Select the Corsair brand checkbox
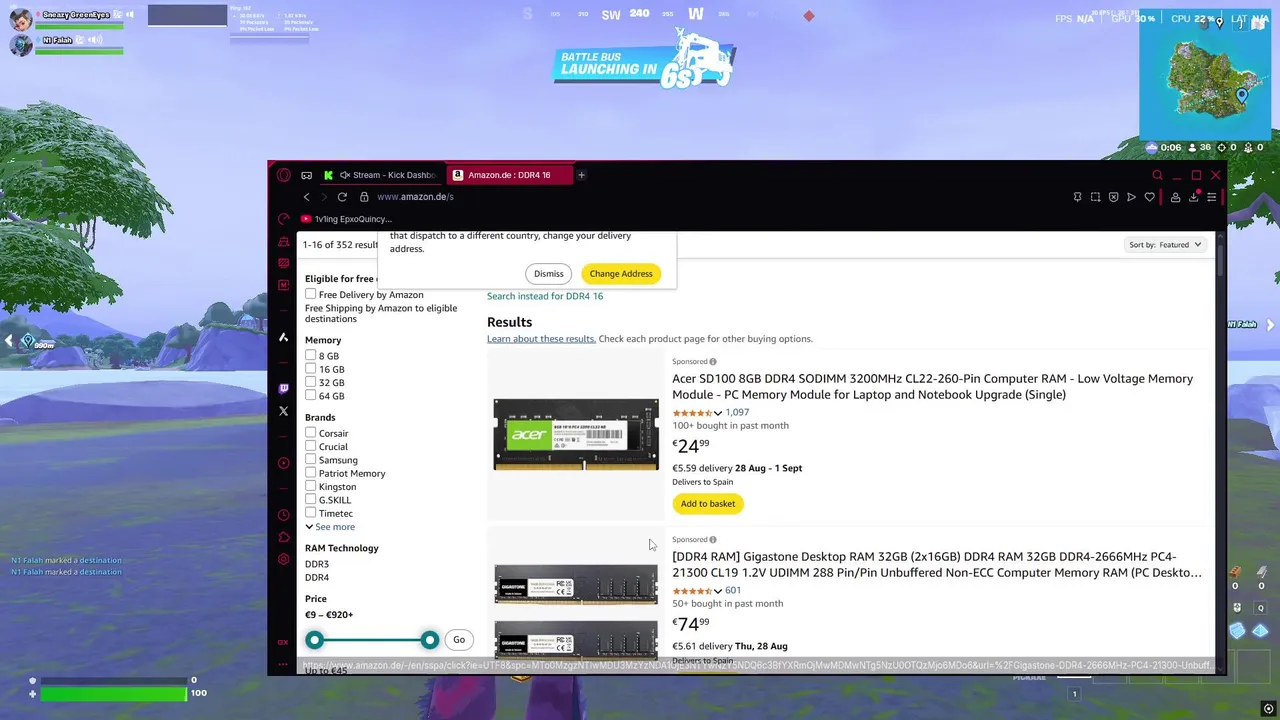Screen dimensions: 1280x720 [311, 433]
